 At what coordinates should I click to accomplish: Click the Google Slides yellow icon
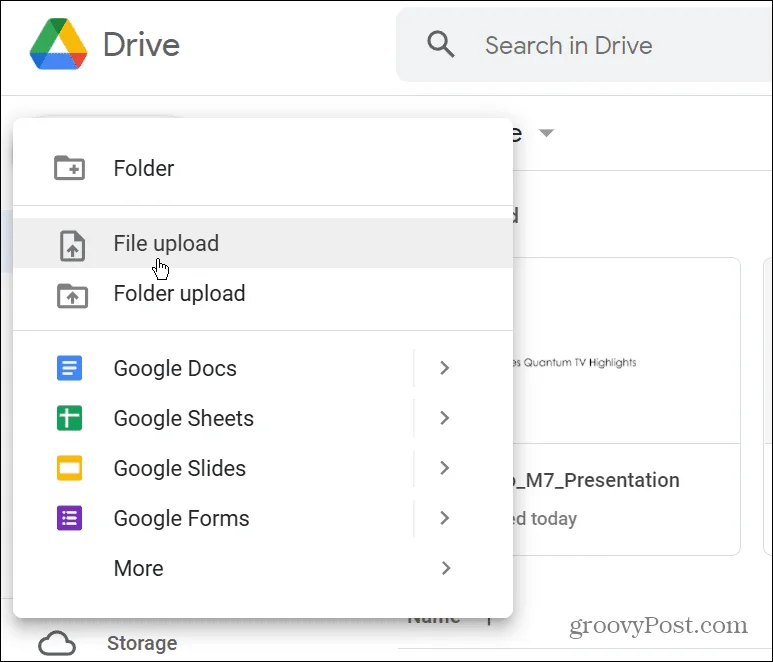click(70, 468)
